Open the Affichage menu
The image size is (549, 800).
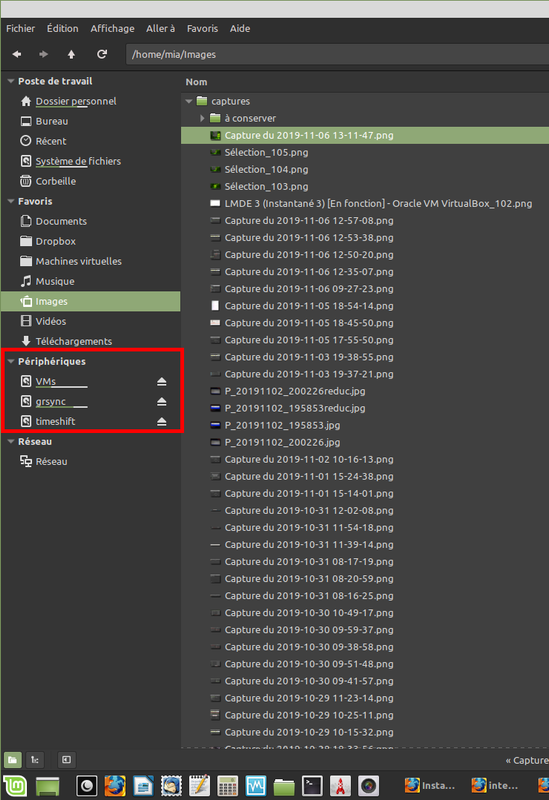click(x=112, y=29)
